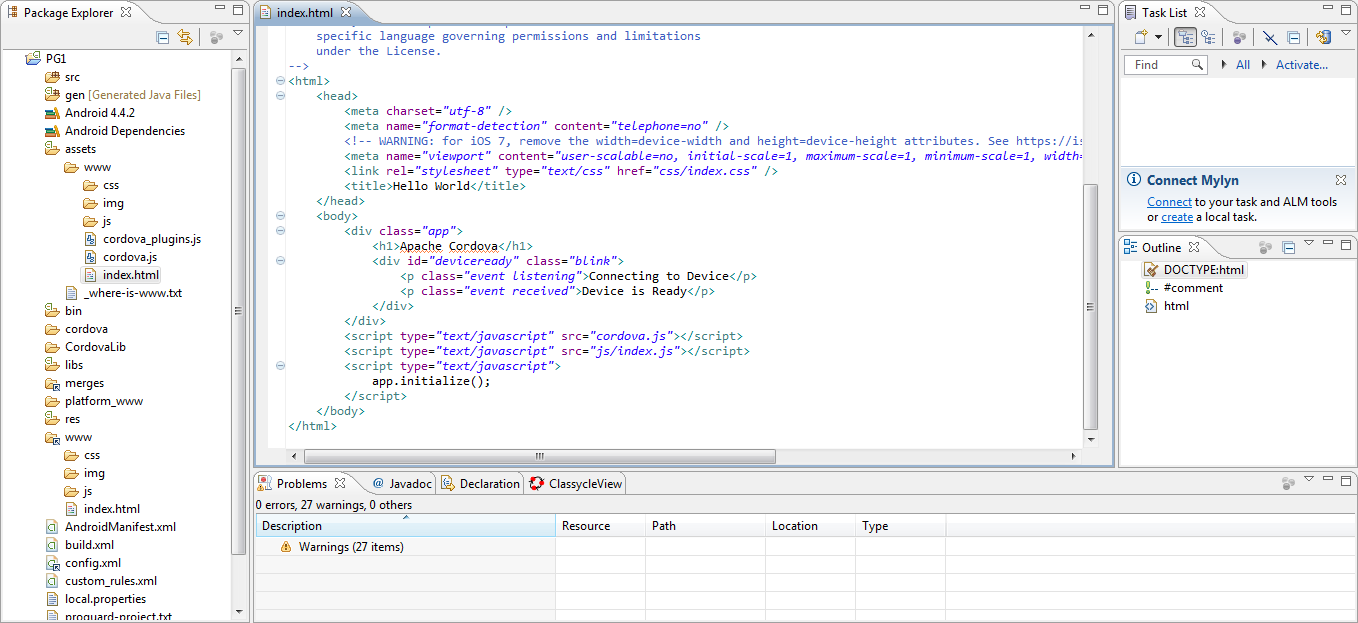Click the Resource column header
The height and width of the screenshot is (623, 1358).
click(x=600, y=526)
